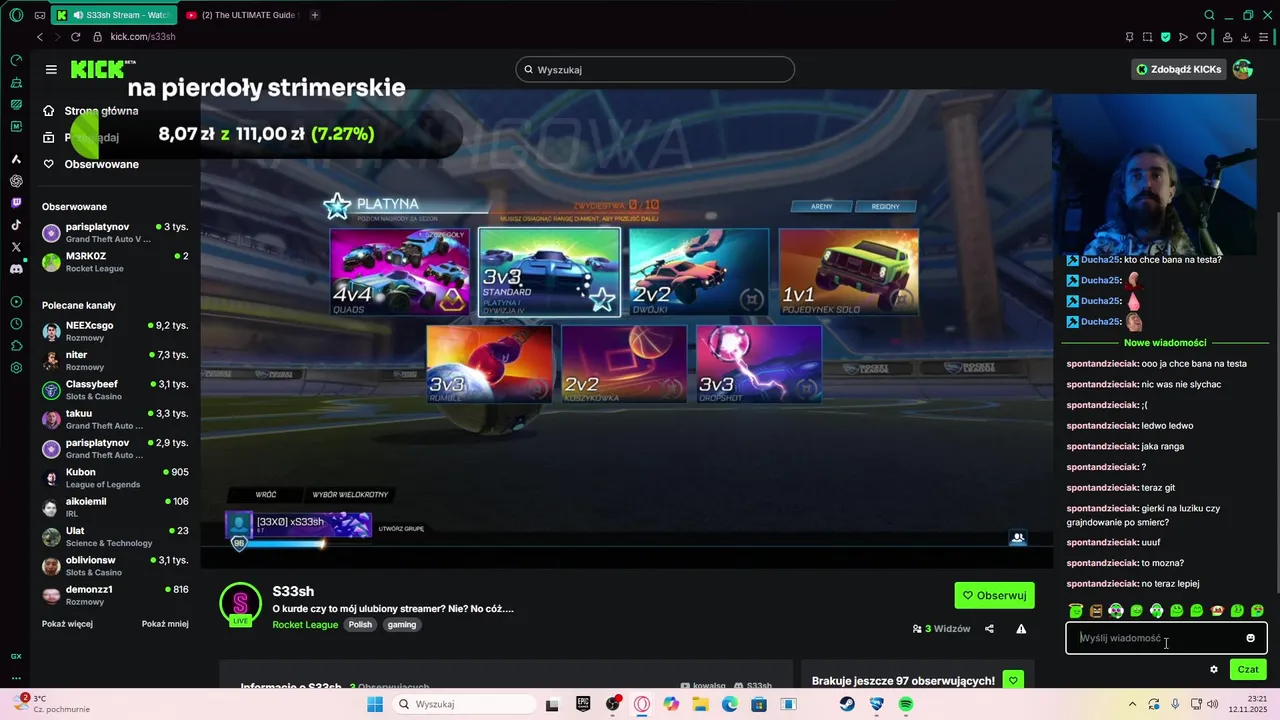
Task: Click the Pokaż mniej link
Action: click(x=165, y=624)
